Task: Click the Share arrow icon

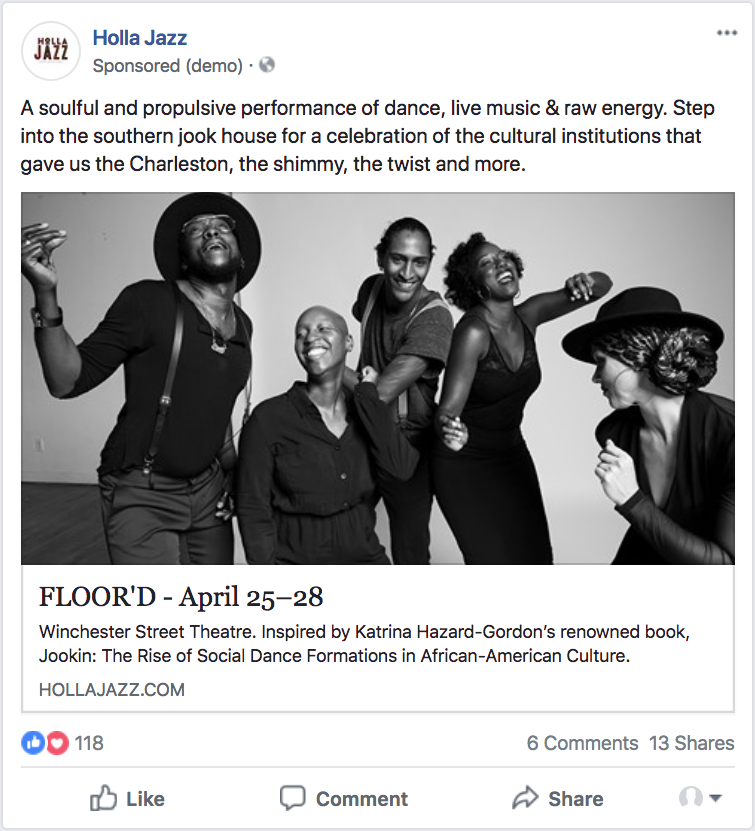Action: coord(525,798)
